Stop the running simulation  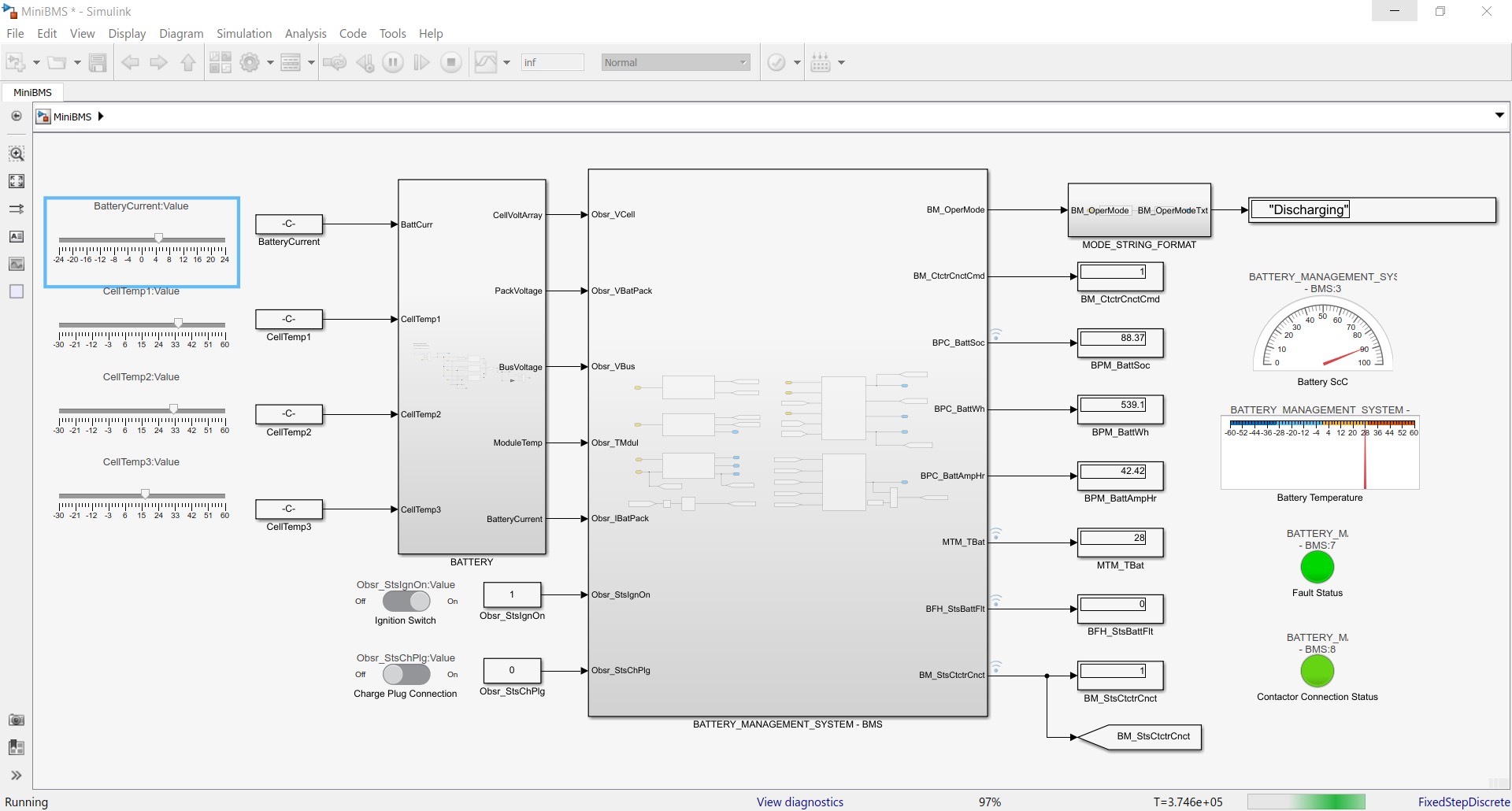(451, 61)
